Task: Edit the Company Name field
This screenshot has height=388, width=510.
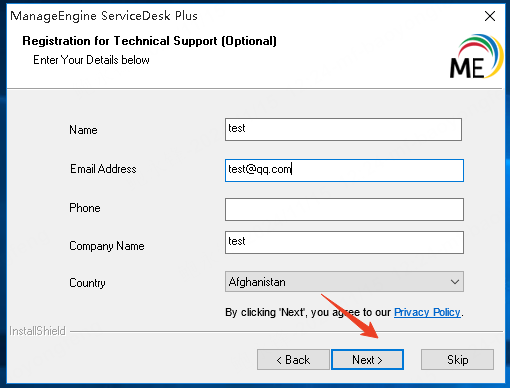Action: (344, 242)
